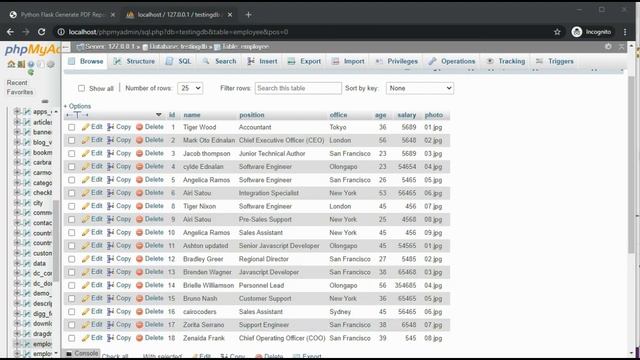The image size is (640, 360).
Task: Click collapse sidebar icon next to server breadcrumb
Action: pyautogui.click(x=66, y=47)
